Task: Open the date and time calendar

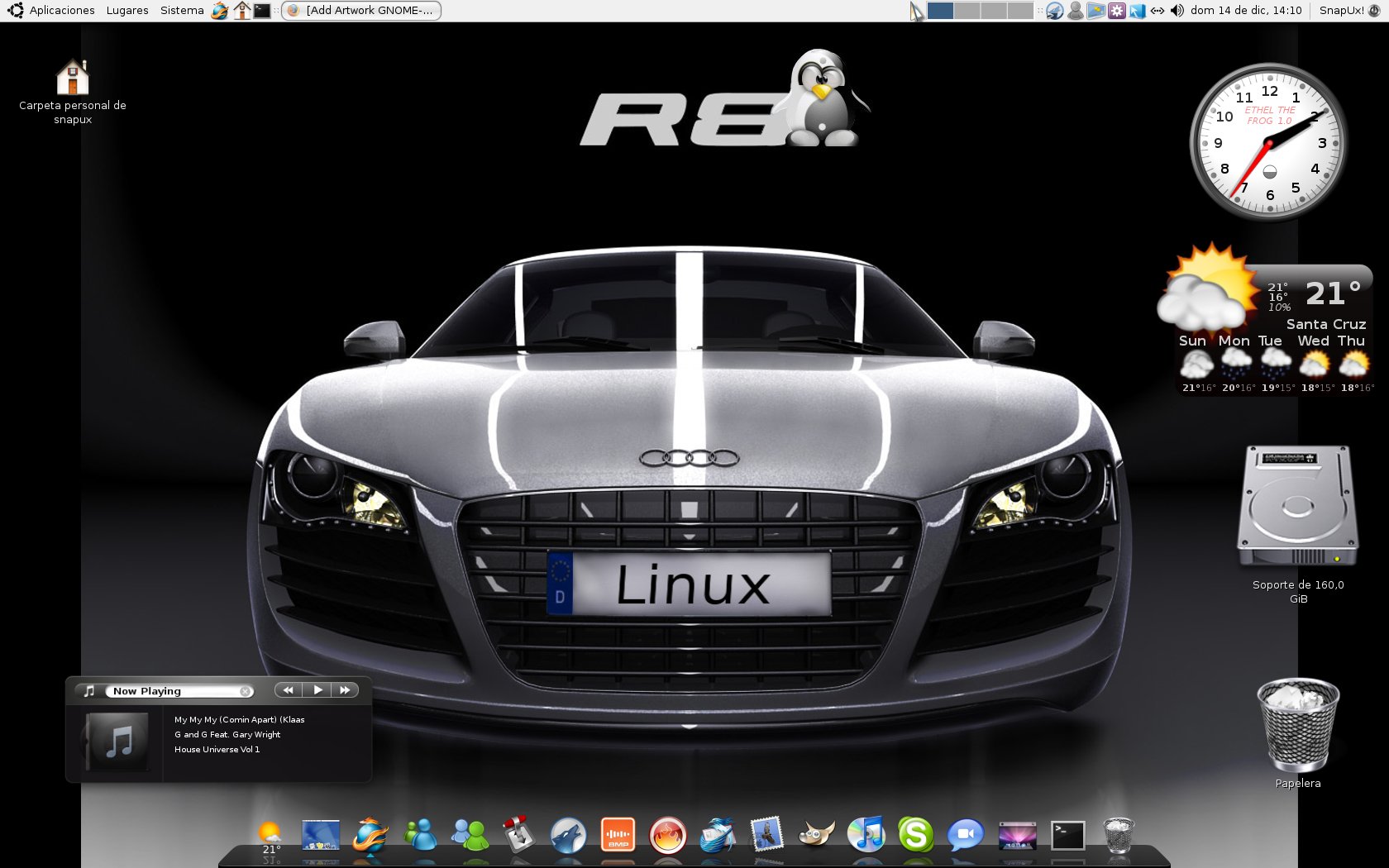Action: [1246, 11]
